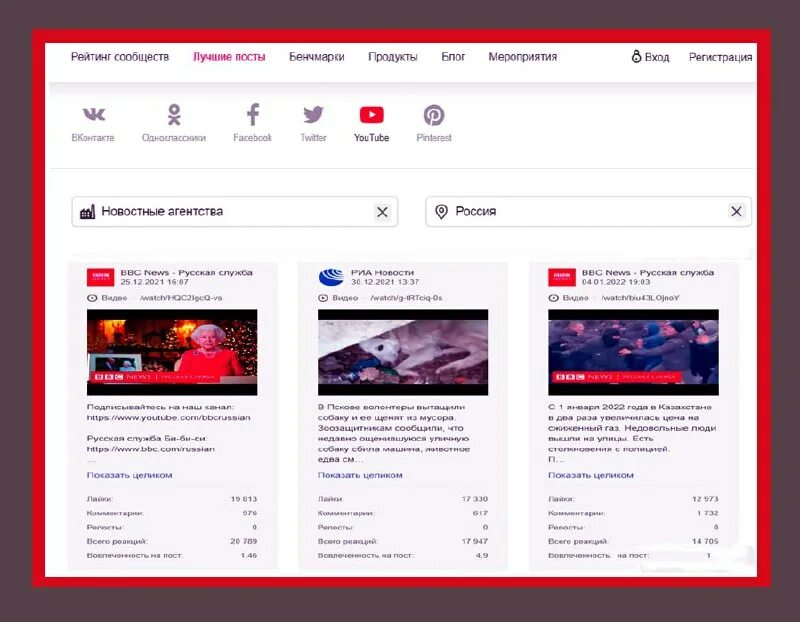Click Видео eye icon on 25.12.2021 post
This screenshot has height=622, width=800.
tap(92, 298)
